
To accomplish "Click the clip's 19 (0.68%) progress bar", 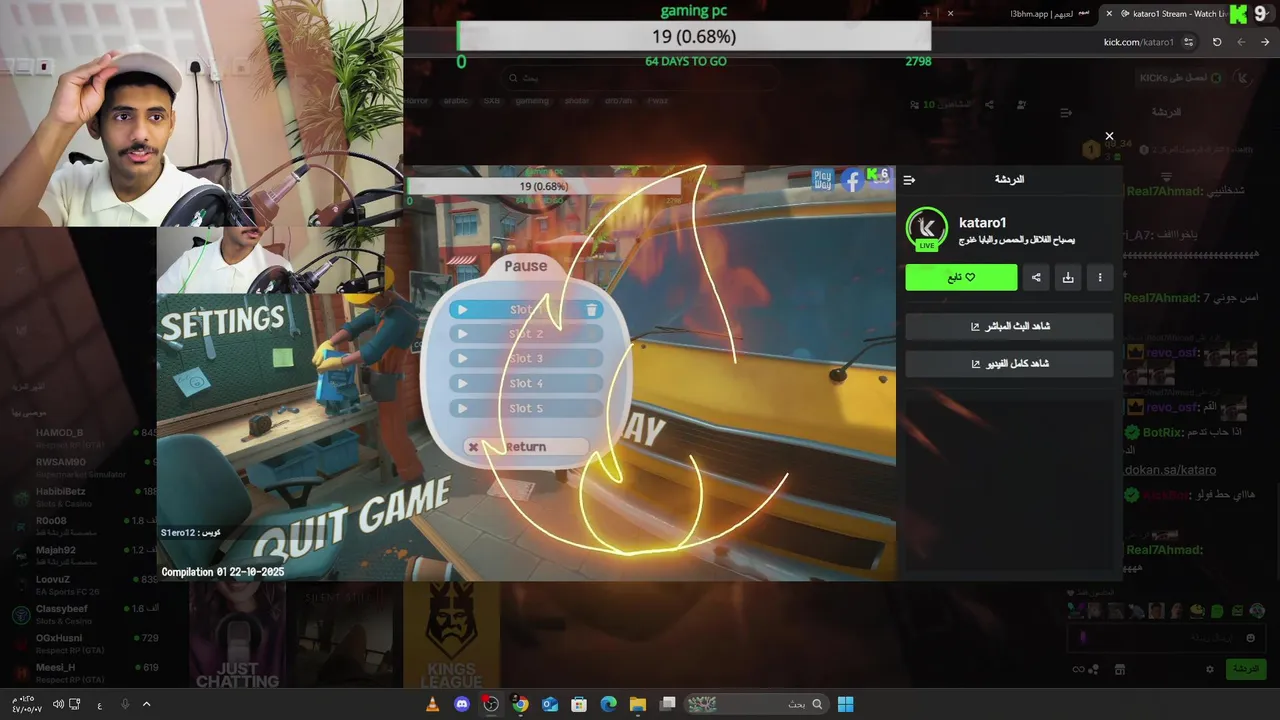I will [x=544, y=186].
